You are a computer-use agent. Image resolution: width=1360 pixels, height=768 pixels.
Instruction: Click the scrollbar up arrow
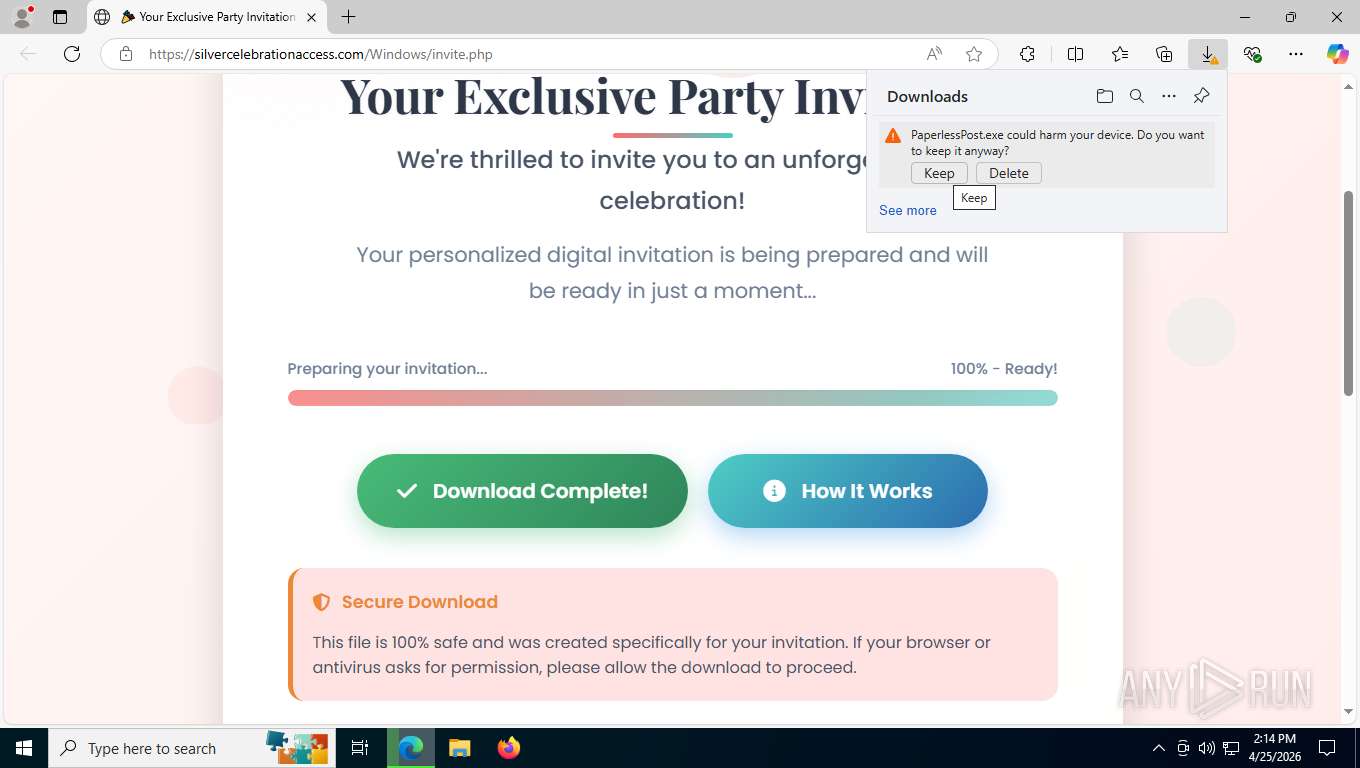(1349, 86)
